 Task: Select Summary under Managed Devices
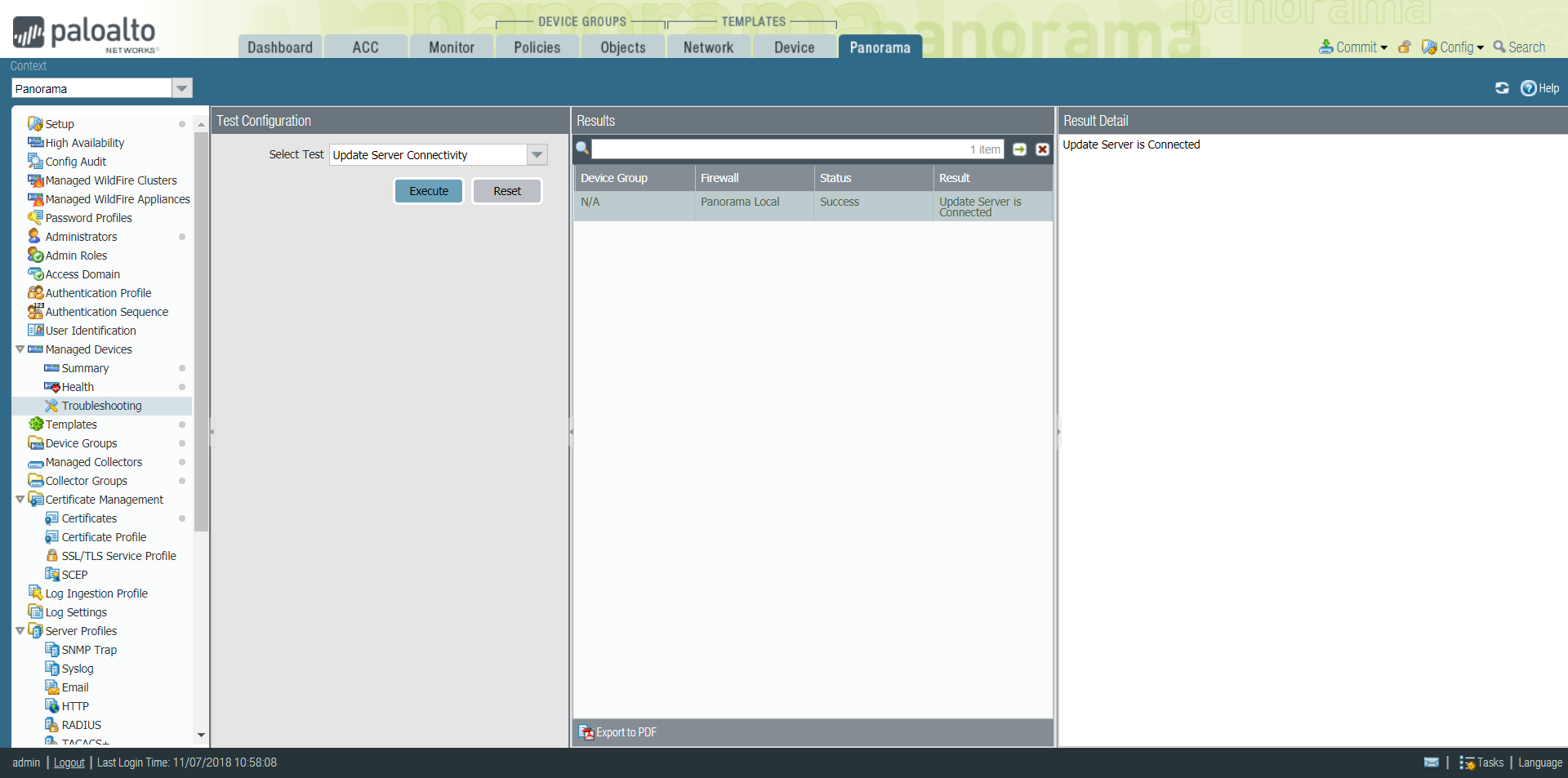[x=85, y=368]
